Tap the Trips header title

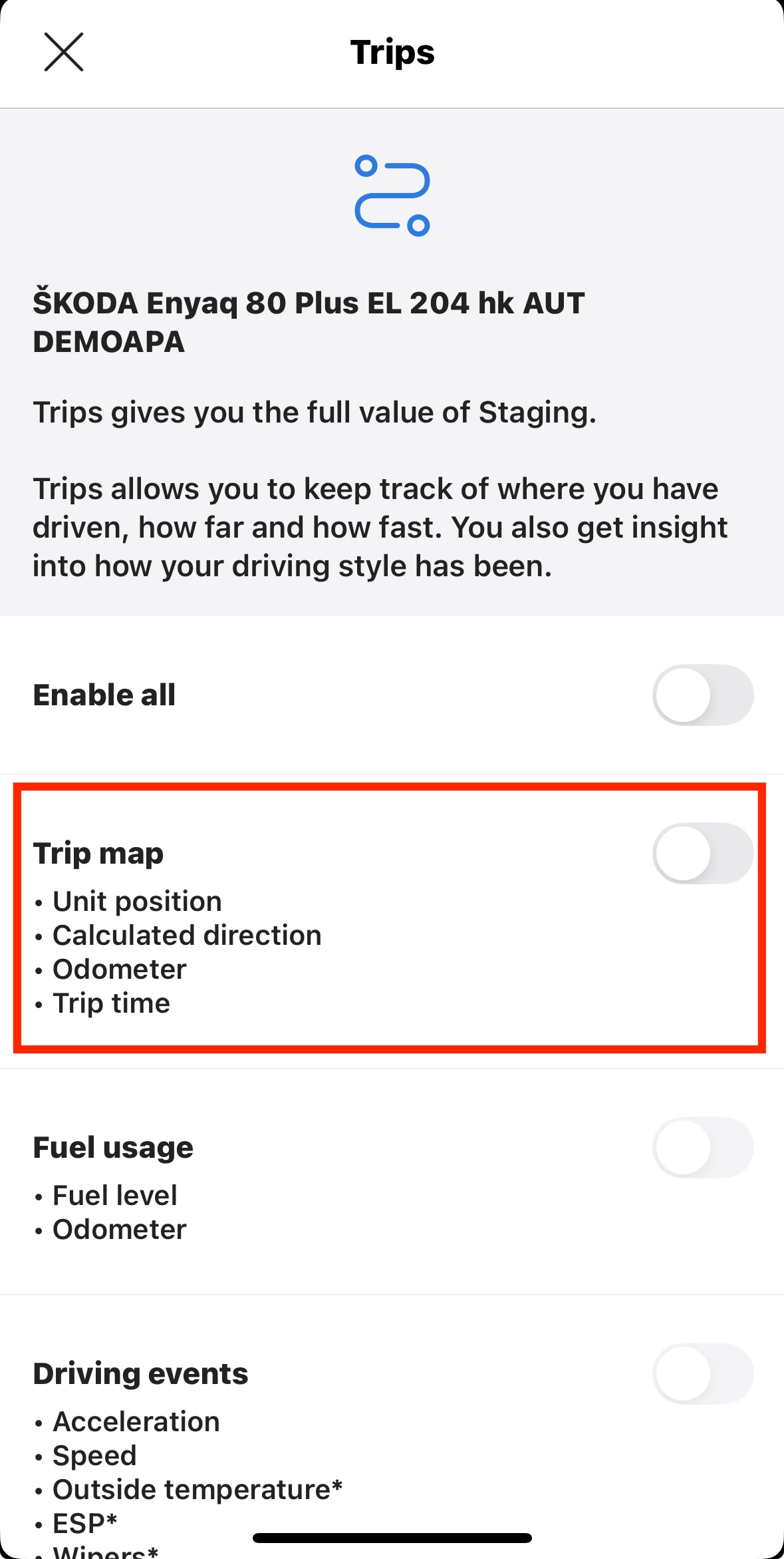(x=392, y=52)
